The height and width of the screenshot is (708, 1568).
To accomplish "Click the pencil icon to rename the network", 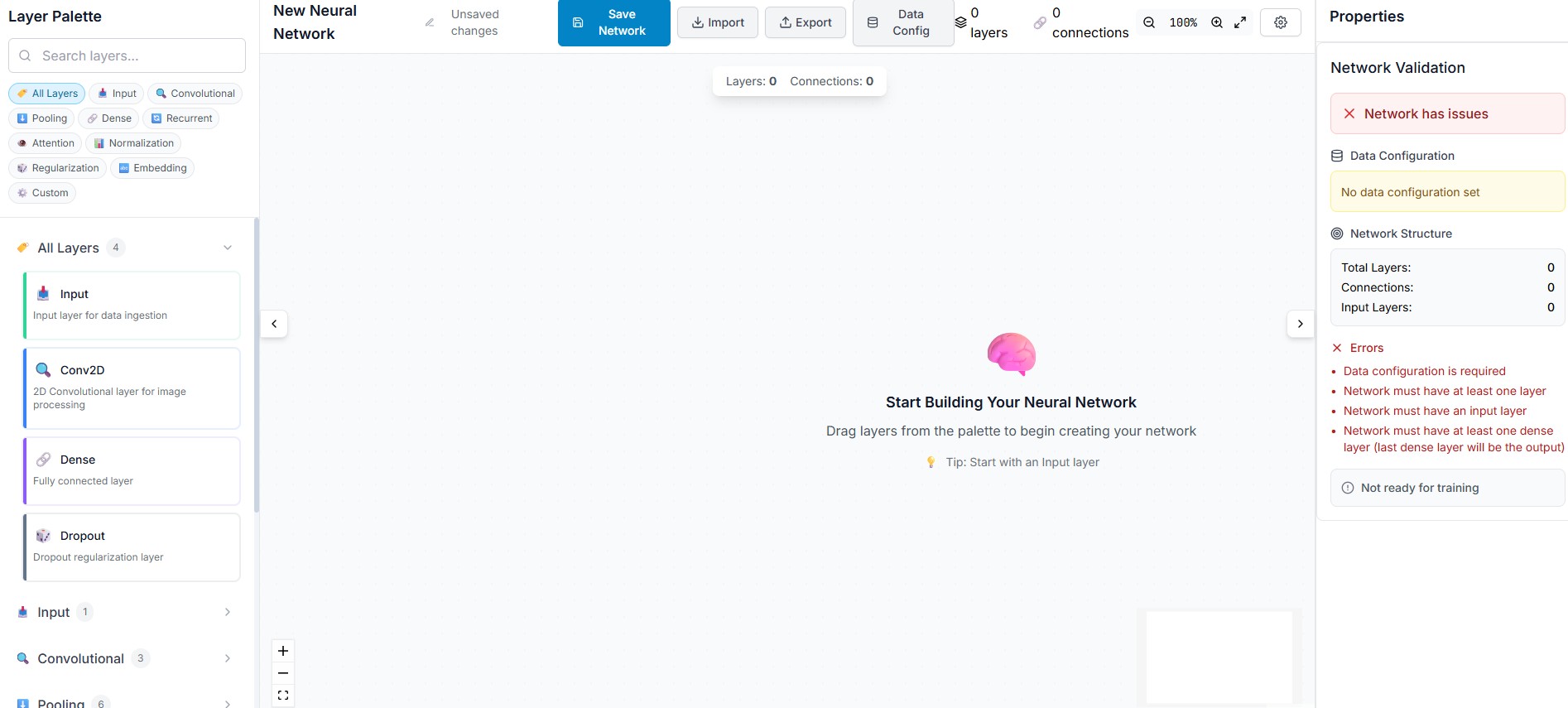I will click(x=430, y=22).
